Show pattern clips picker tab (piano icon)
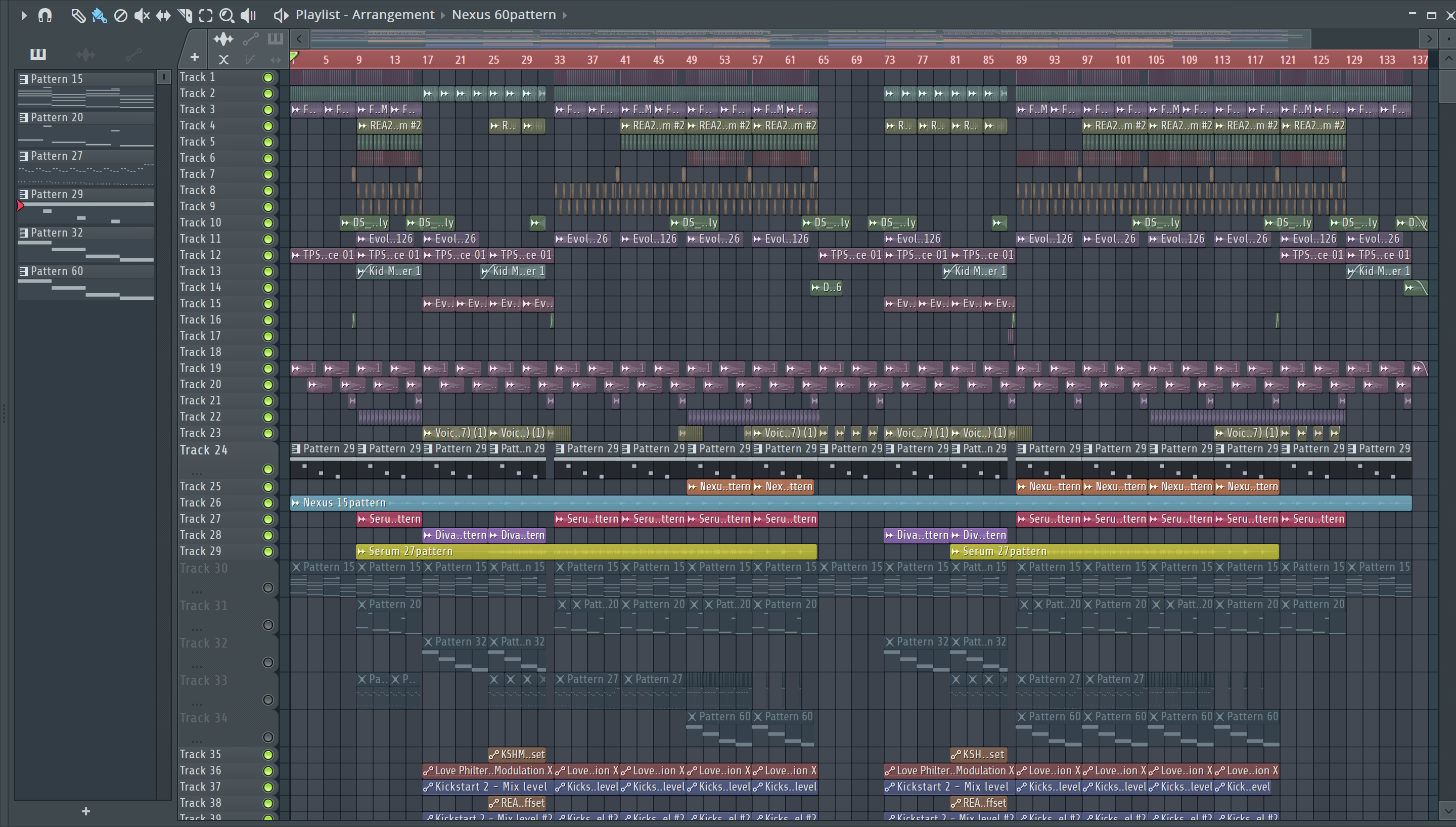 tap(38, 55)
